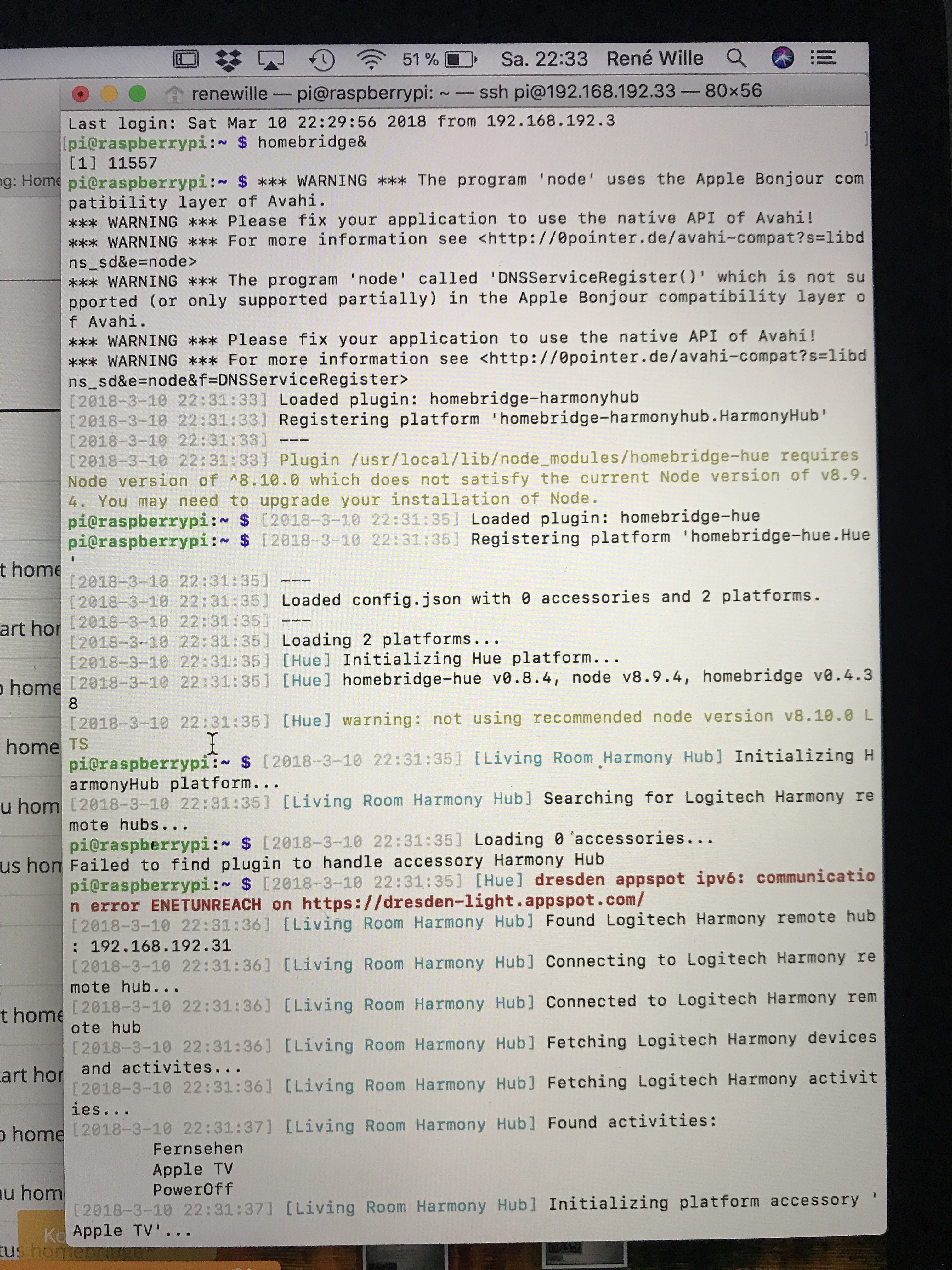The width and height of the screenshot is (952, 1270).
Task: Show Notification Center list icon
Action: tap(824, 57)
